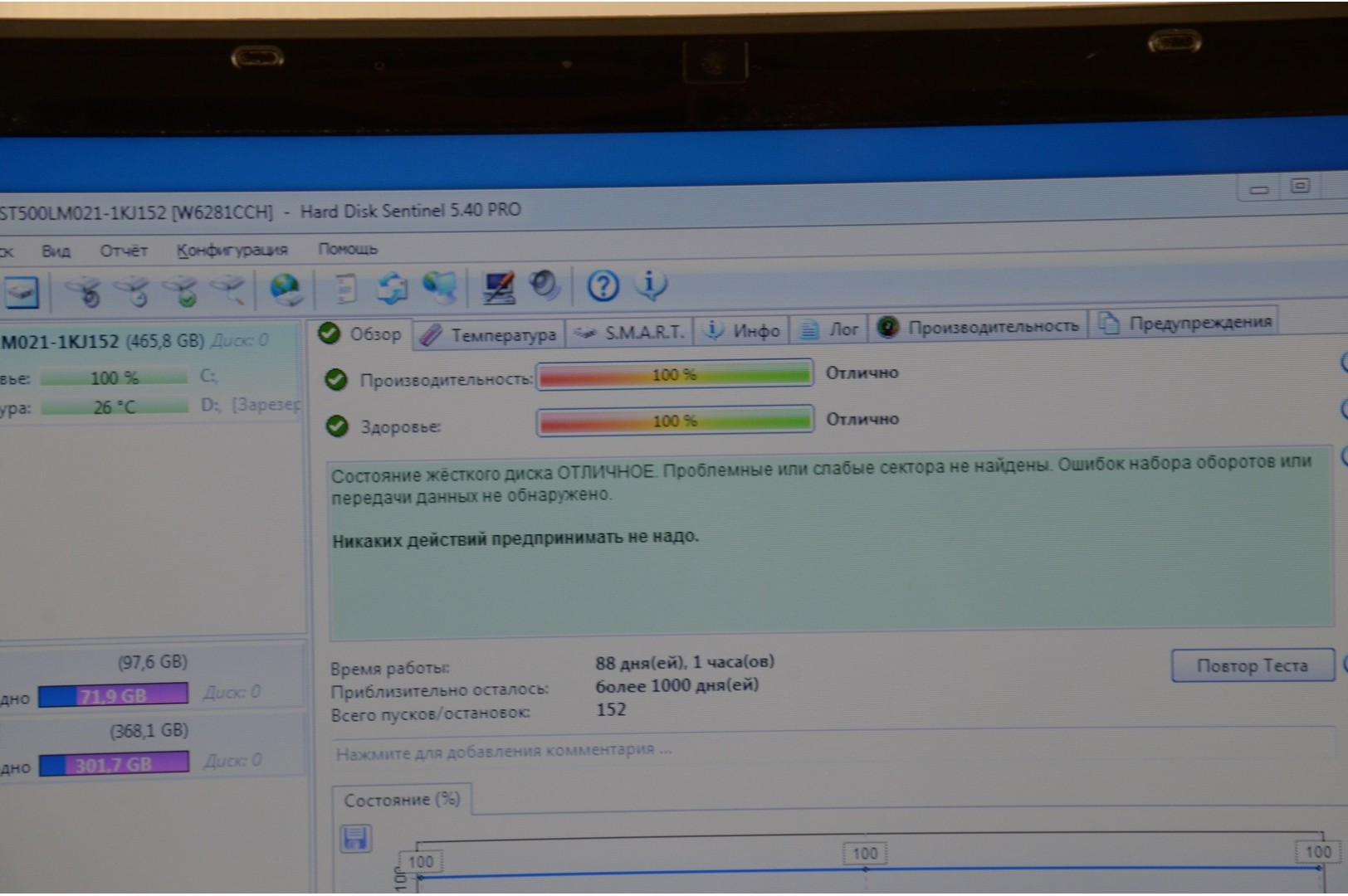Viewport: 1348px width, 896px height.
Task: Click the Здоровье 100 % progress bar
Action: (674, 421)
